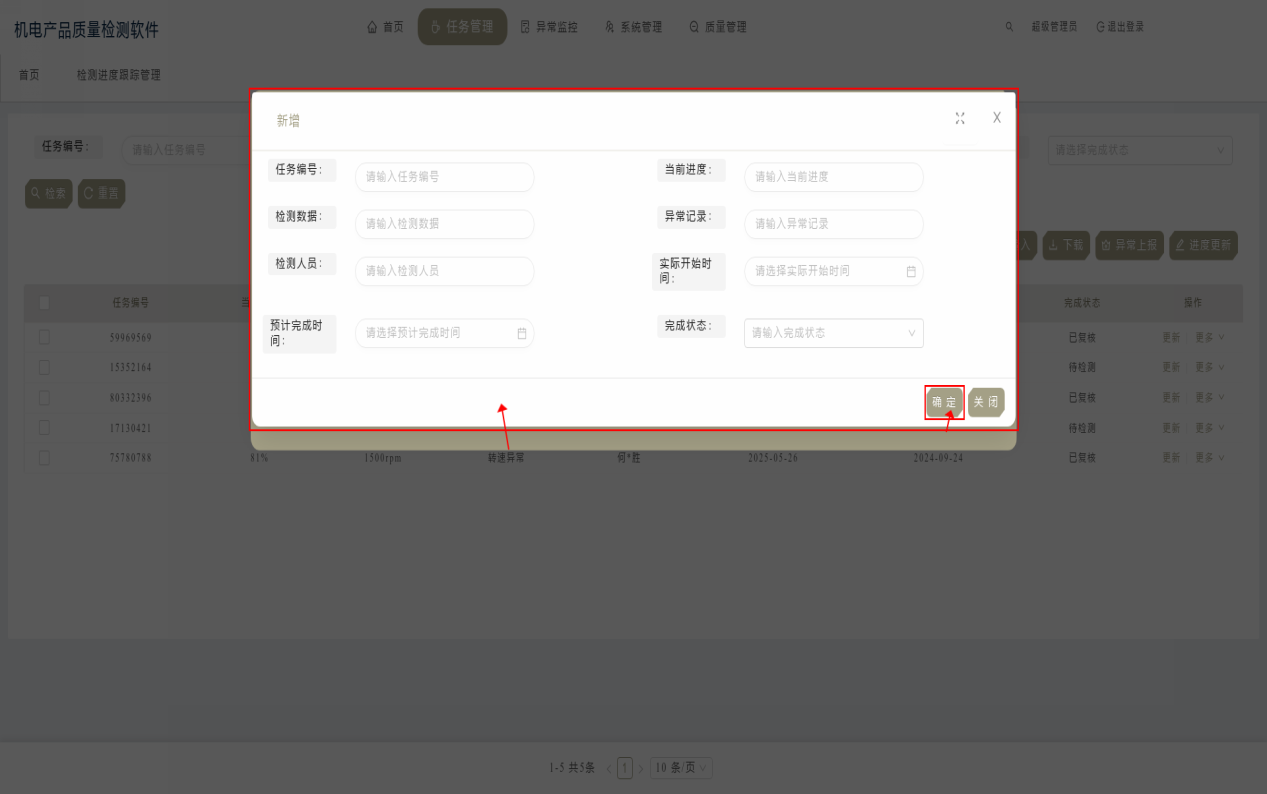The image size is (1267, 794).
Task: Check the row for task 59969569
Action: point(44,337)
